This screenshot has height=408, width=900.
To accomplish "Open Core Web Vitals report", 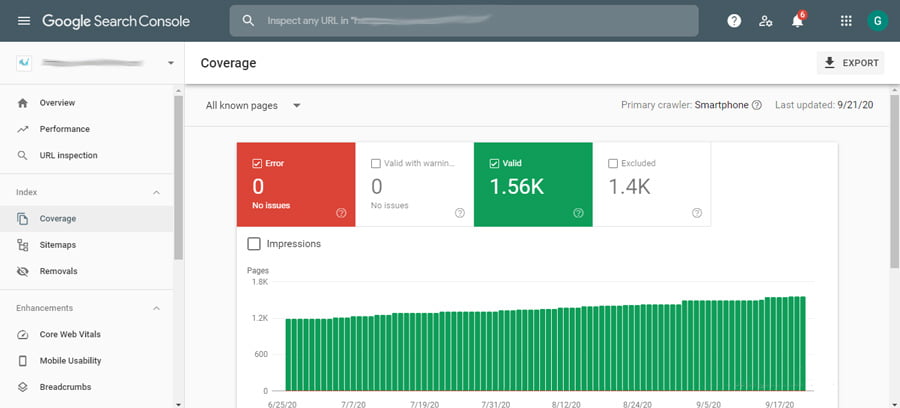I will coord(87,335).
